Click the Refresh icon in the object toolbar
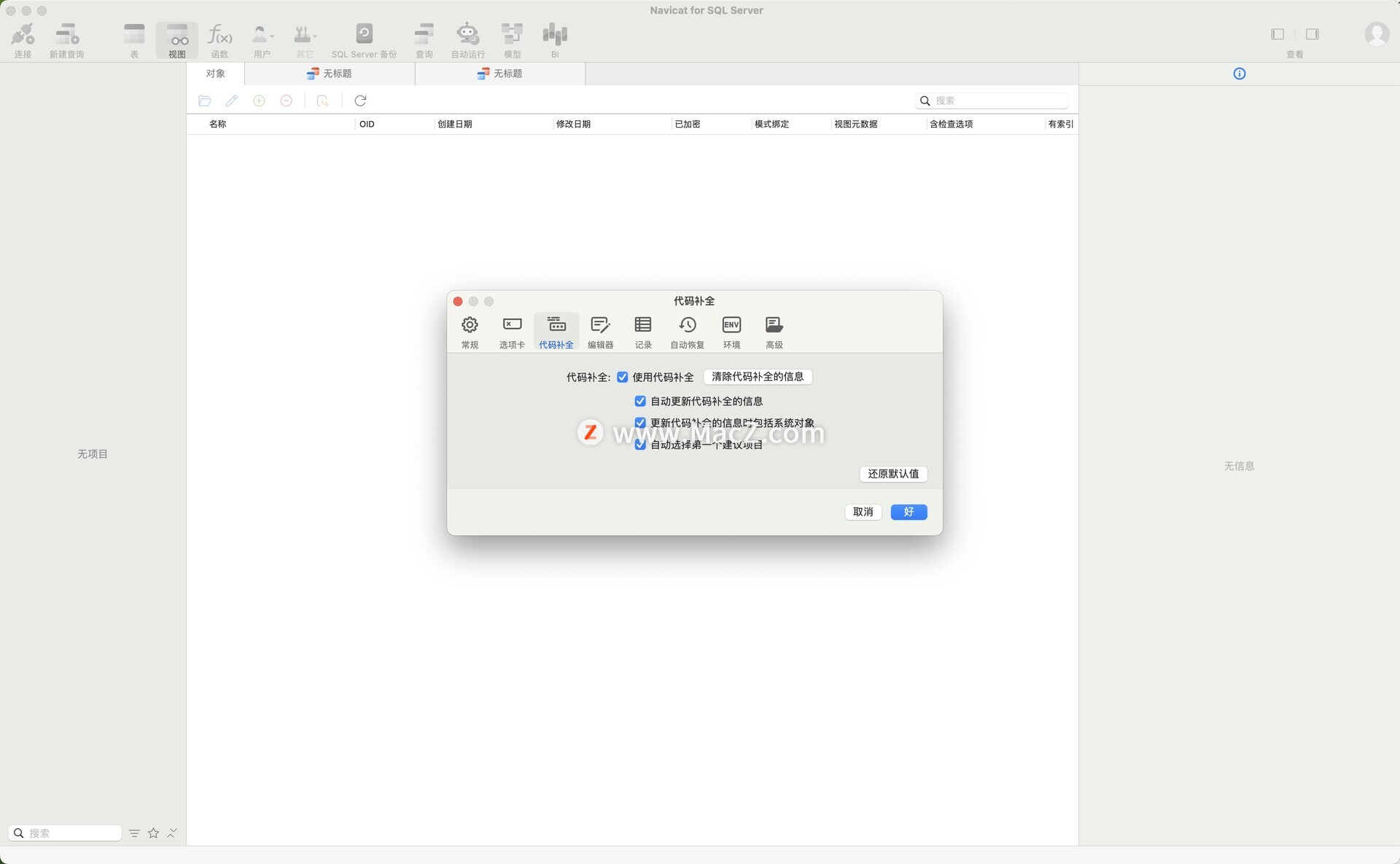Image resolution: width=1400 pixels, height=864 pixels. (360, 101)
